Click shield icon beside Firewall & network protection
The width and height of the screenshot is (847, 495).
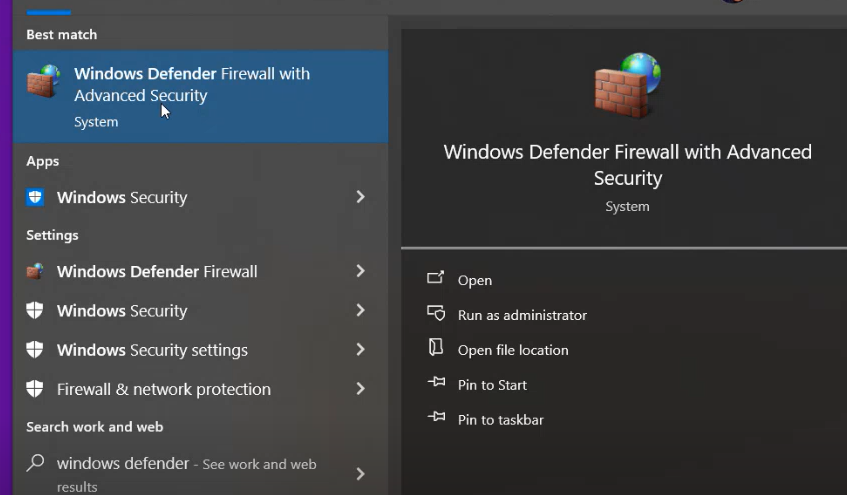tap(35, 389)
